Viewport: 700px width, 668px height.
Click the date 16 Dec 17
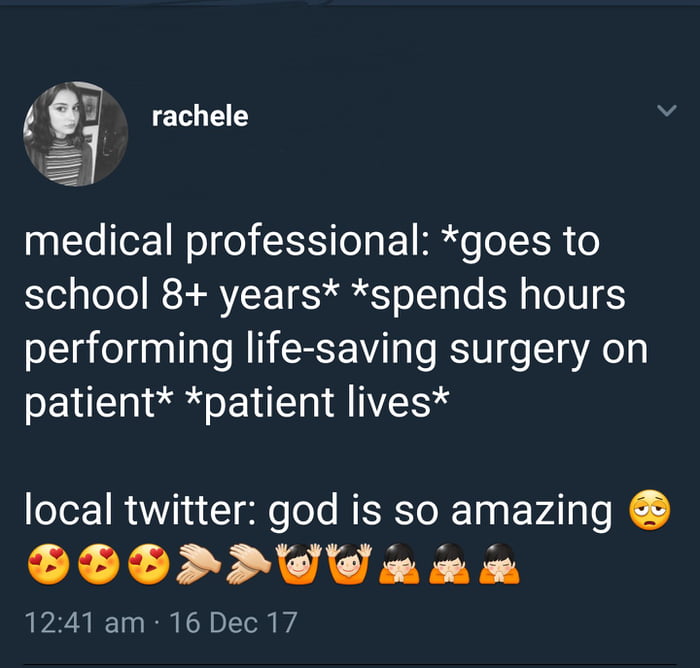(x=233, y=622)
